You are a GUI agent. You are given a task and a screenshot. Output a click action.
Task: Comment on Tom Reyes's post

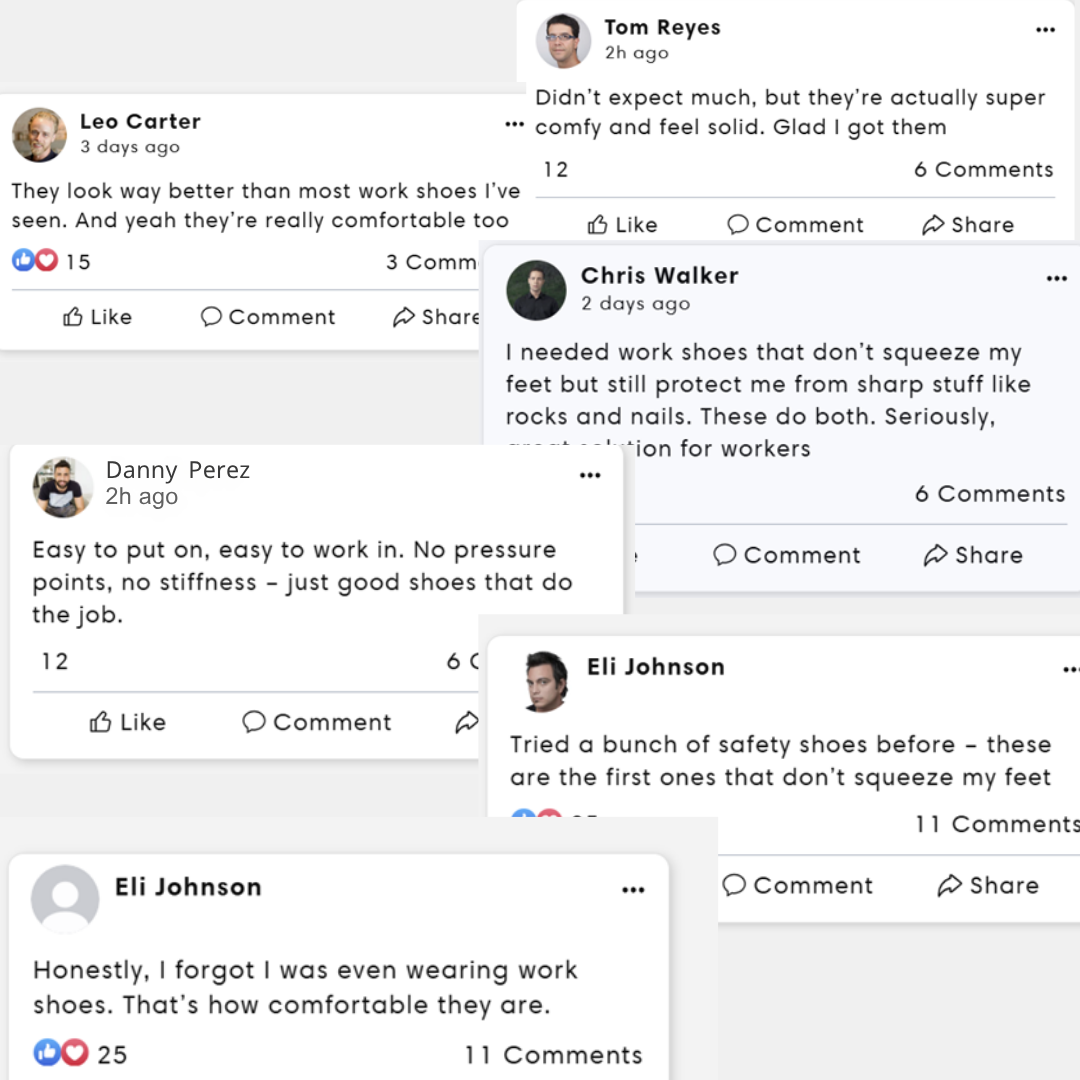(x=795, y=225)
